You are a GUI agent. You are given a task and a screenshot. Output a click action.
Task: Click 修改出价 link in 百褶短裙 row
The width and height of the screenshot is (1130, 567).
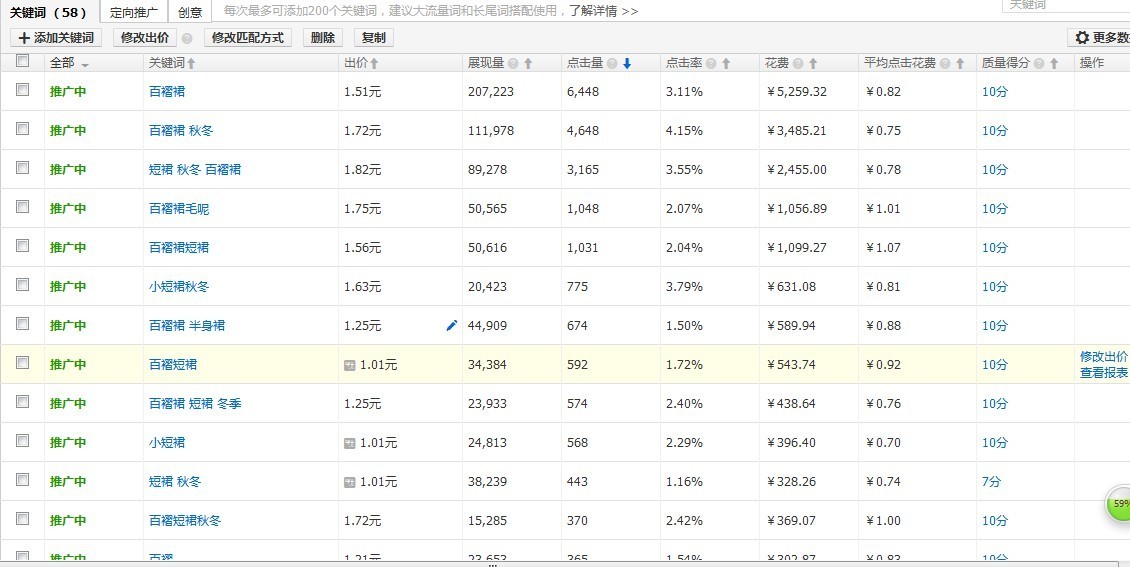pos(1103,357)
